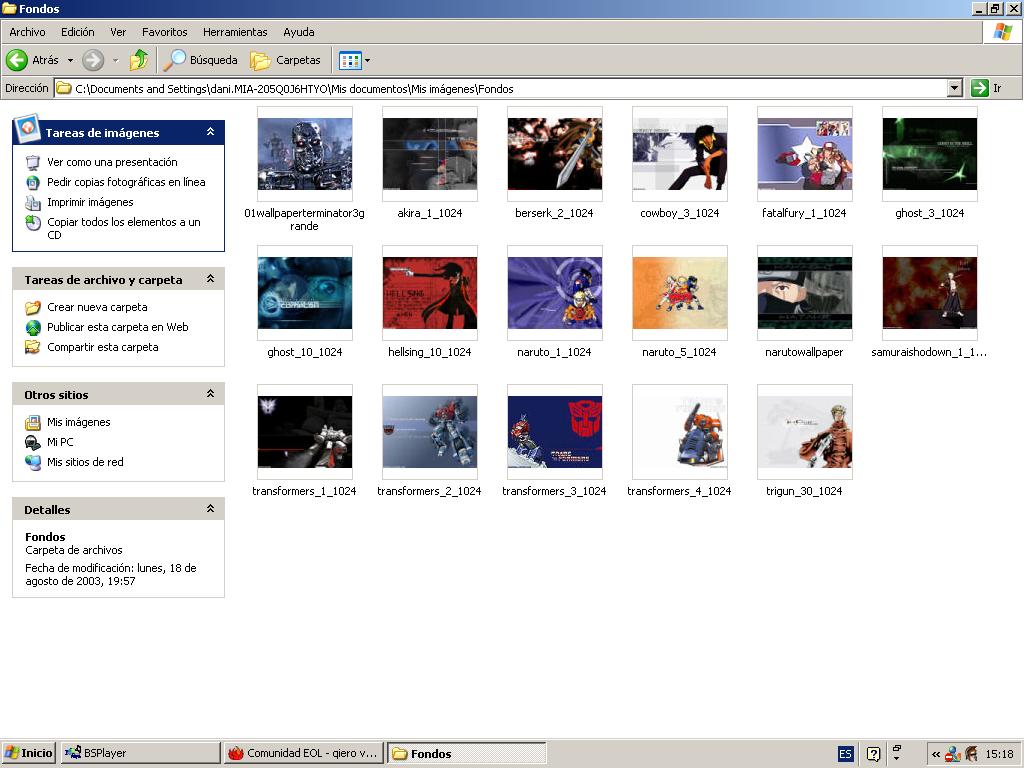Open the Atrás history dropdown arrow

[x=70, y=60]
